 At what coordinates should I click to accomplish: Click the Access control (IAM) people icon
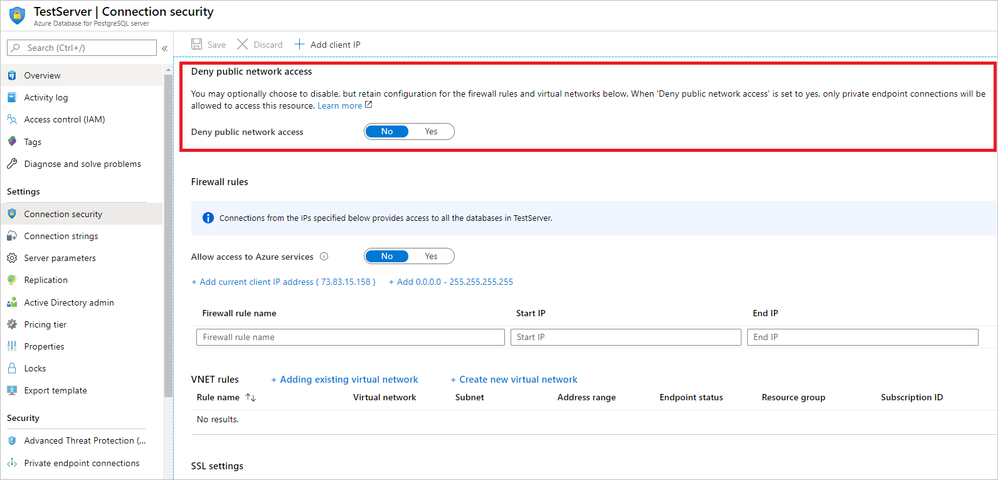click(11, 120)
